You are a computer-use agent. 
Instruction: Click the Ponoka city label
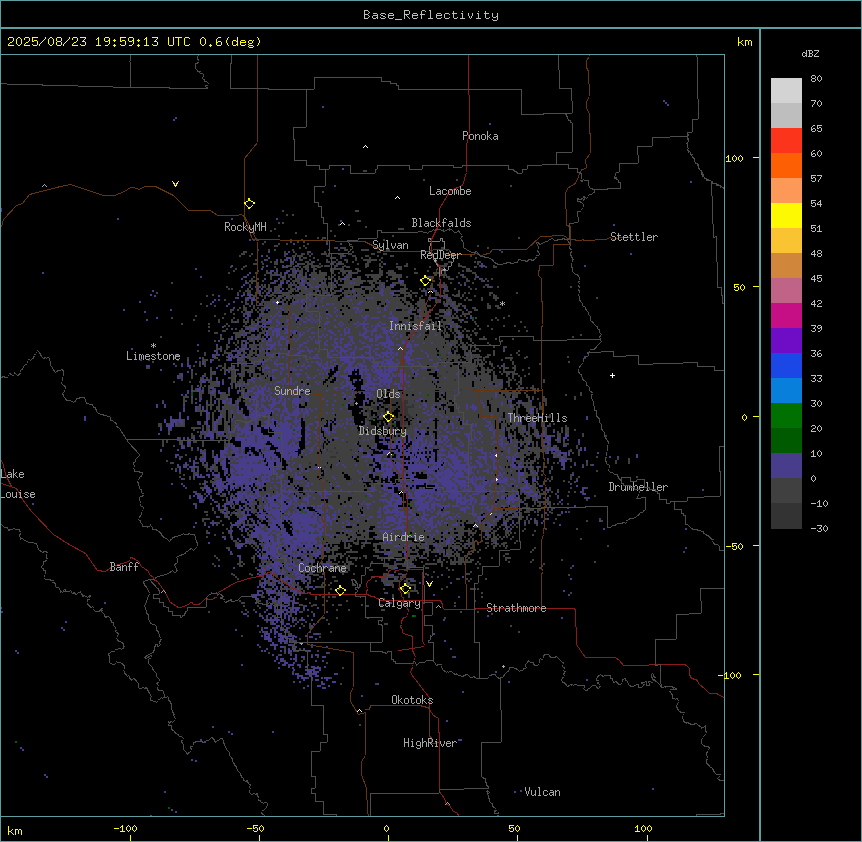(480, 136)
